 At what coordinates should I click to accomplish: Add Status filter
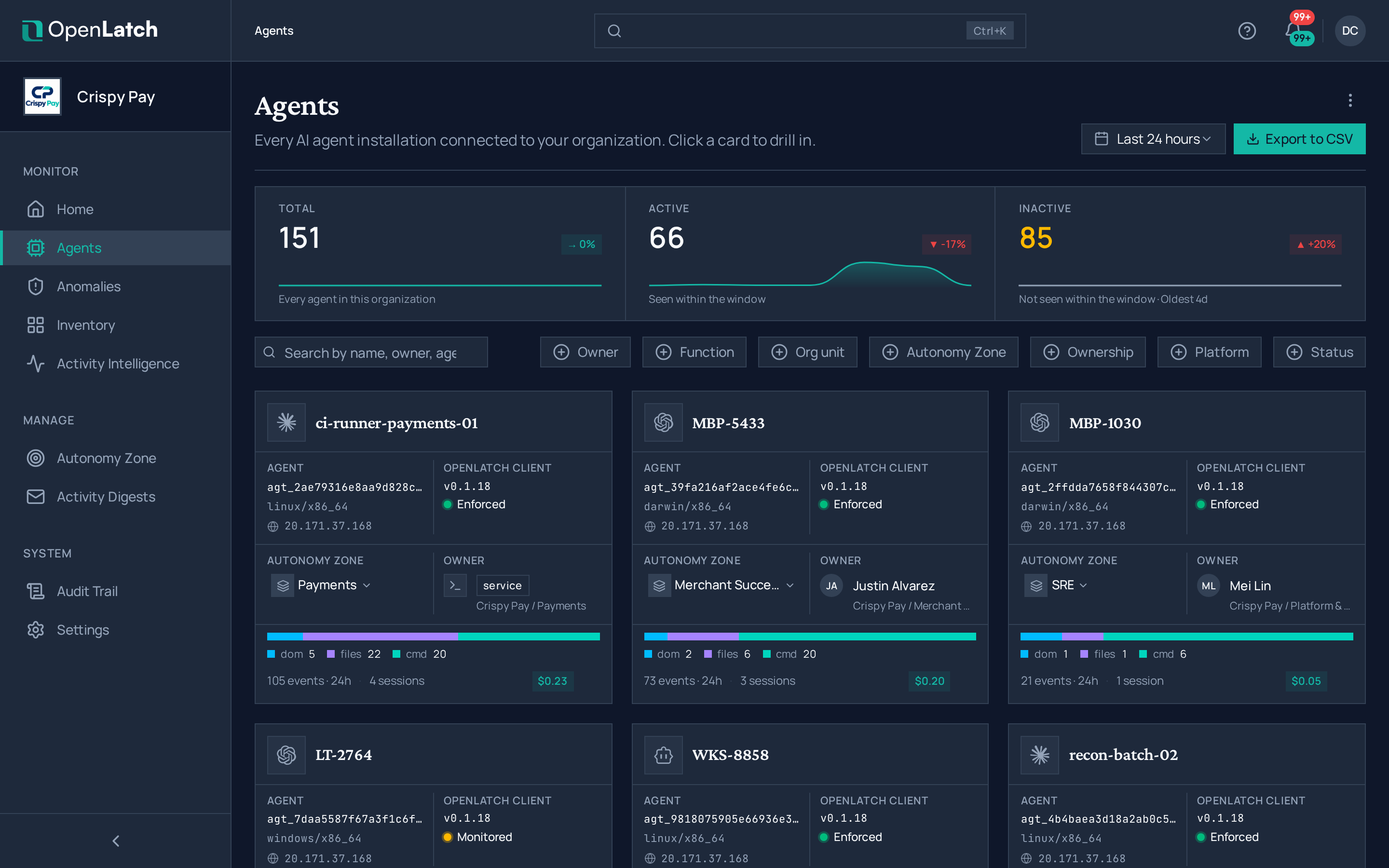point(1319,352)
